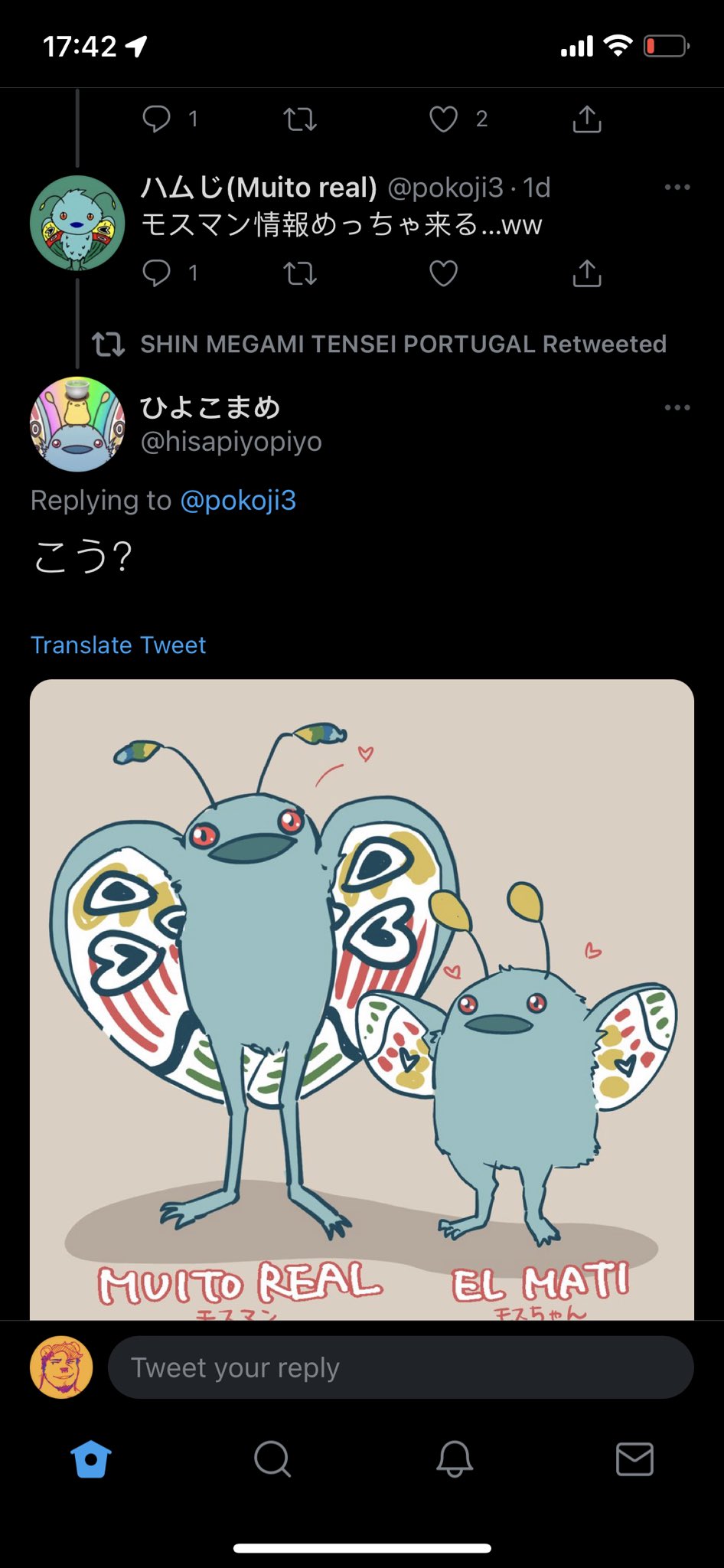724x1568 pixels.
Task: Like the top tweet with 2 likes
Action: (443, 119)
